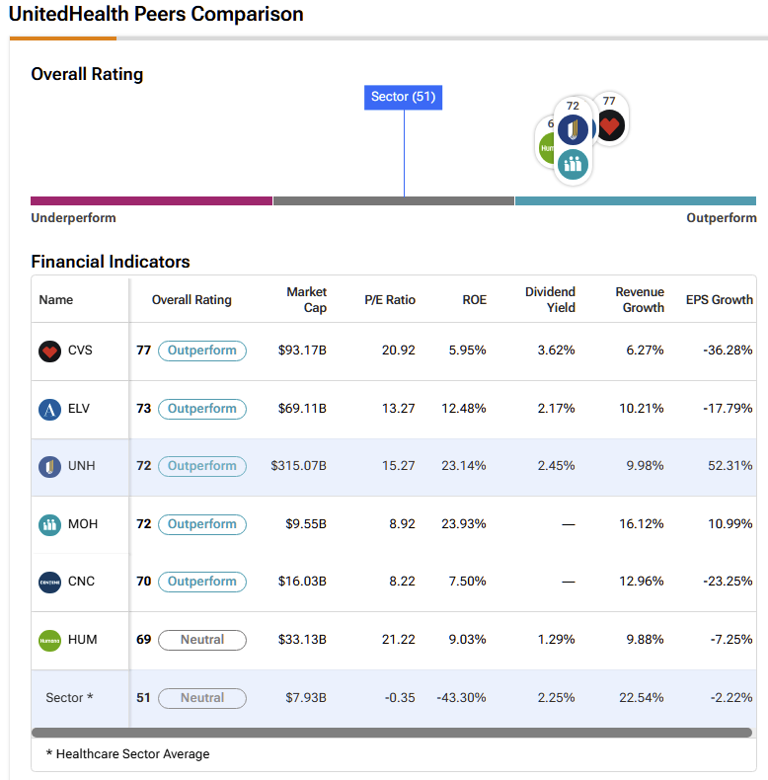Click the Outperform badge in the ELV row

(202, 409)
